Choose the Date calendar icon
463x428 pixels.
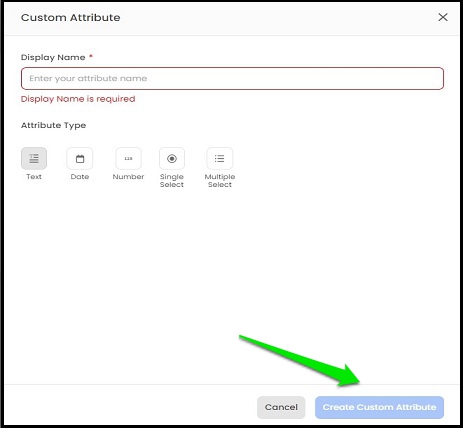80,159
